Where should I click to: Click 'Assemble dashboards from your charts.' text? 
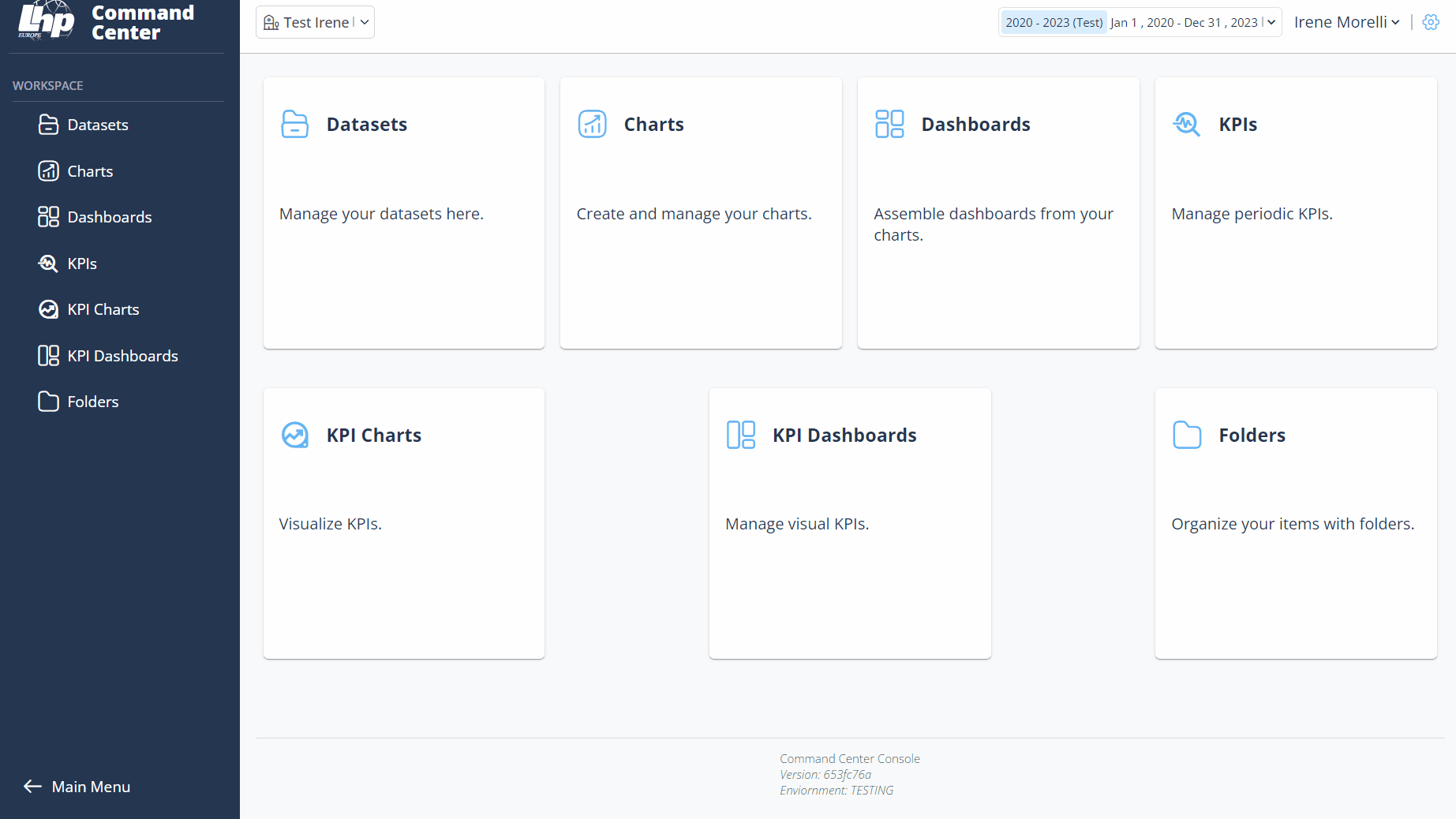coord(994,224)
